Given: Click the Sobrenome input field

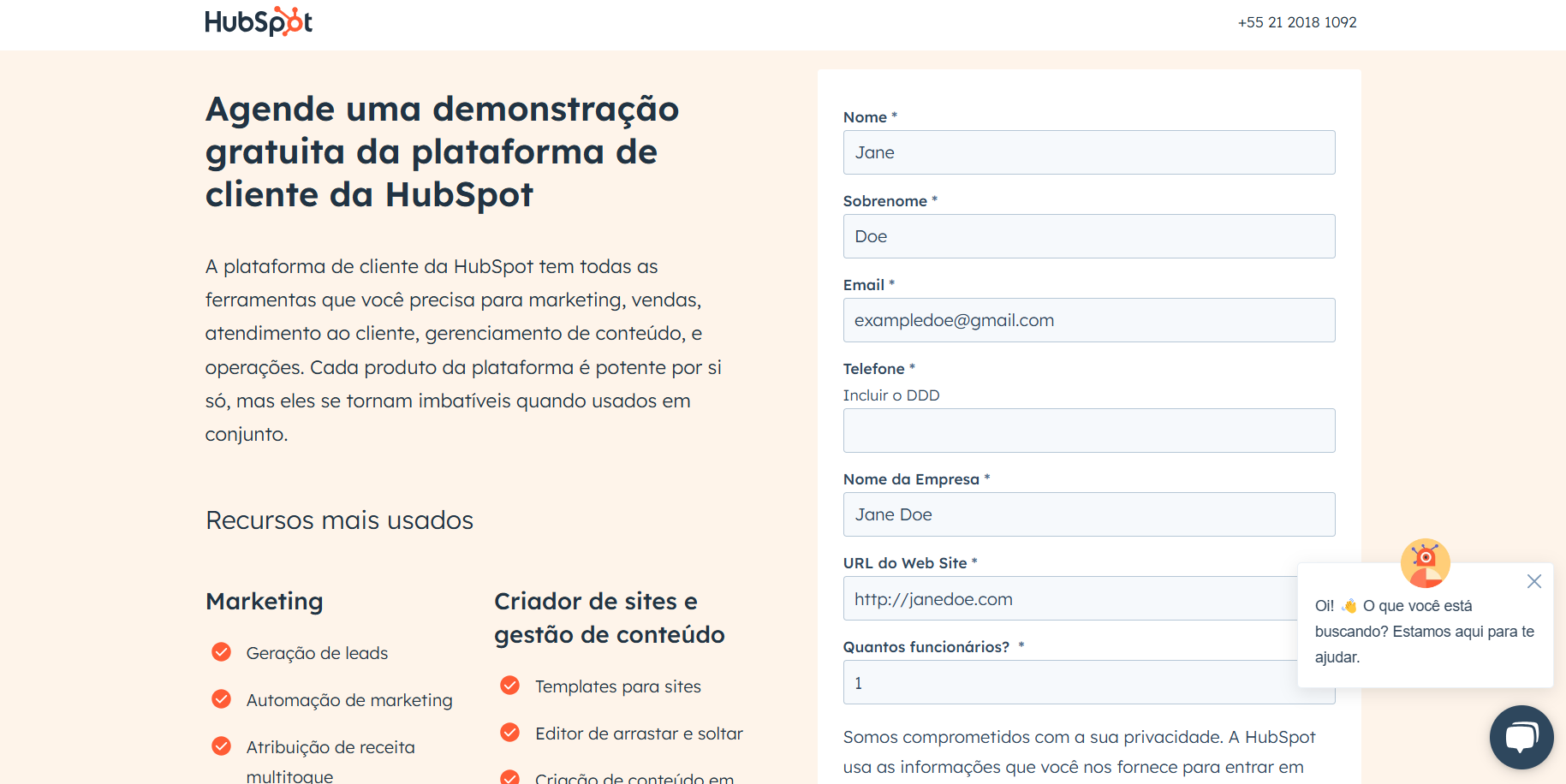Looking at the screenshot, I should click(1089, 236).
